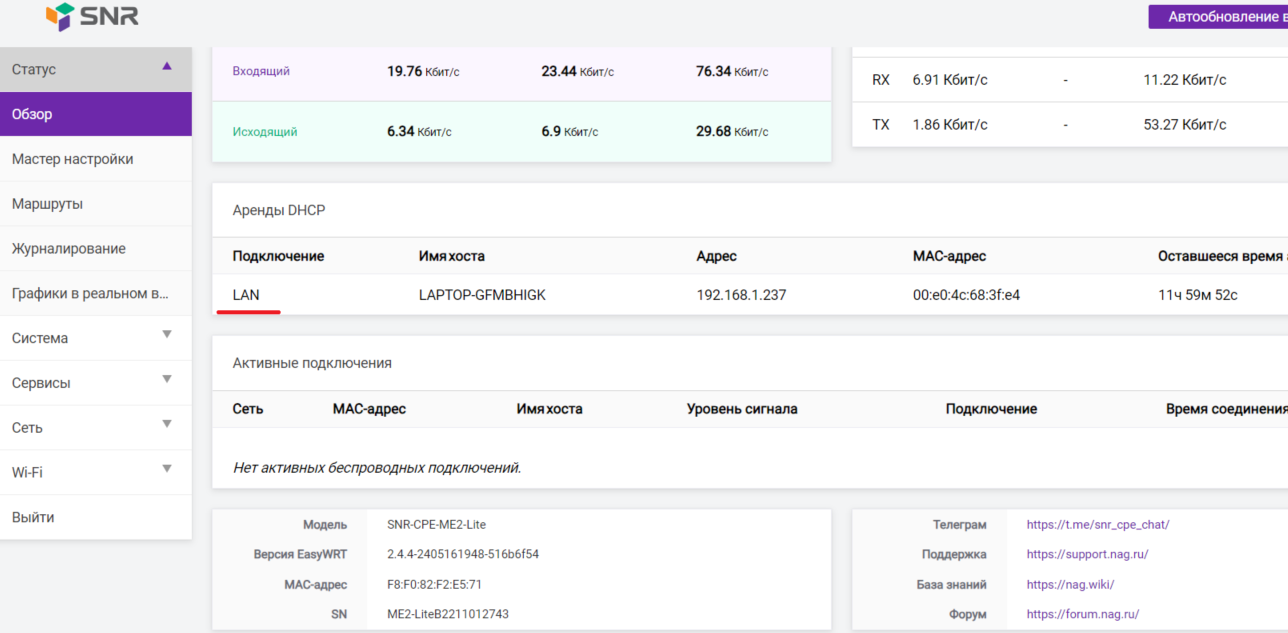Open the nag.wiki knowledge base link
Image resolution: width=1288 pixels, height=633 pixels.
coord(1070,584)
